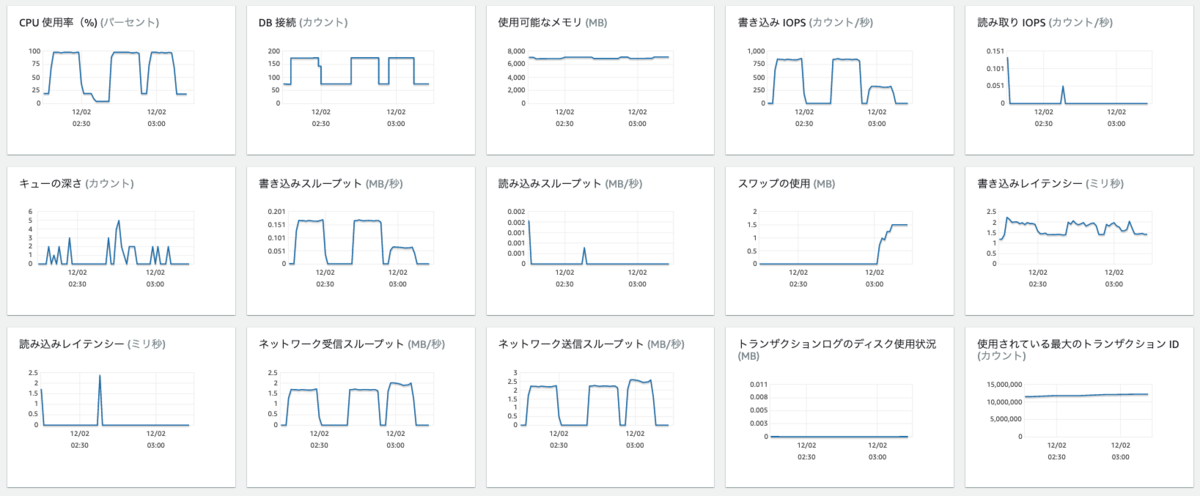Click the title text ネットワーク送信スループット (MB/秒)

click(592, 344)
